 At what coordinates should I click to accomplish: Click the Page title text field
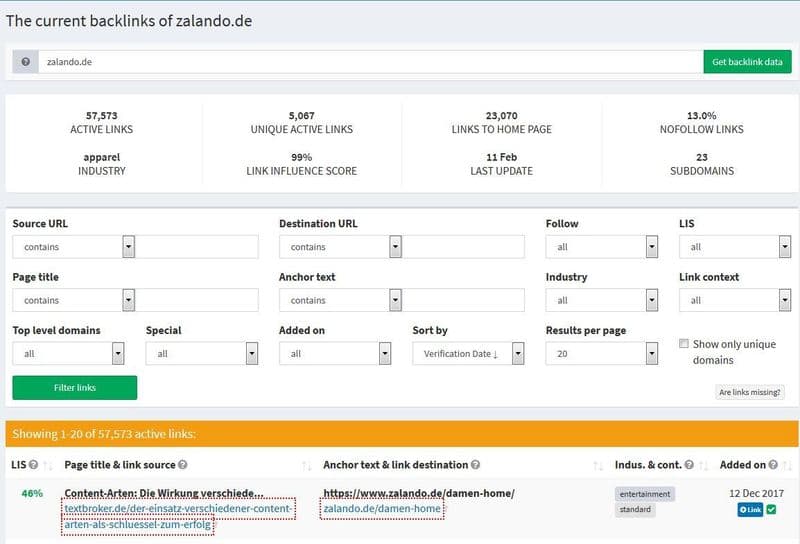[196, 300]
